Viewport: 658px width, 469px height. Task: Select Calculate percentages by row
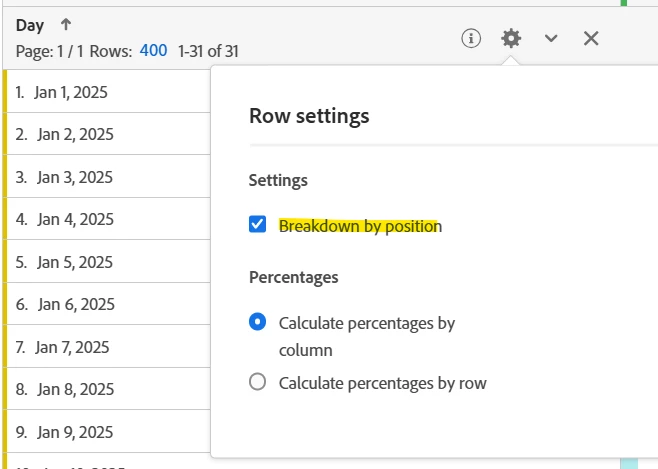(x=258, y=382)
